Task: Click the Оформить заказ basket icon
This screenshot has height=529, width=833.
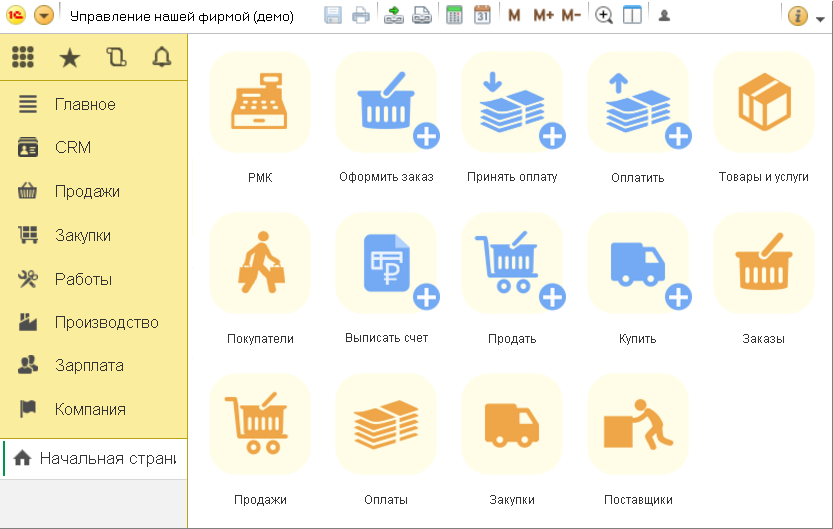Action: click(x=386, y=104)
